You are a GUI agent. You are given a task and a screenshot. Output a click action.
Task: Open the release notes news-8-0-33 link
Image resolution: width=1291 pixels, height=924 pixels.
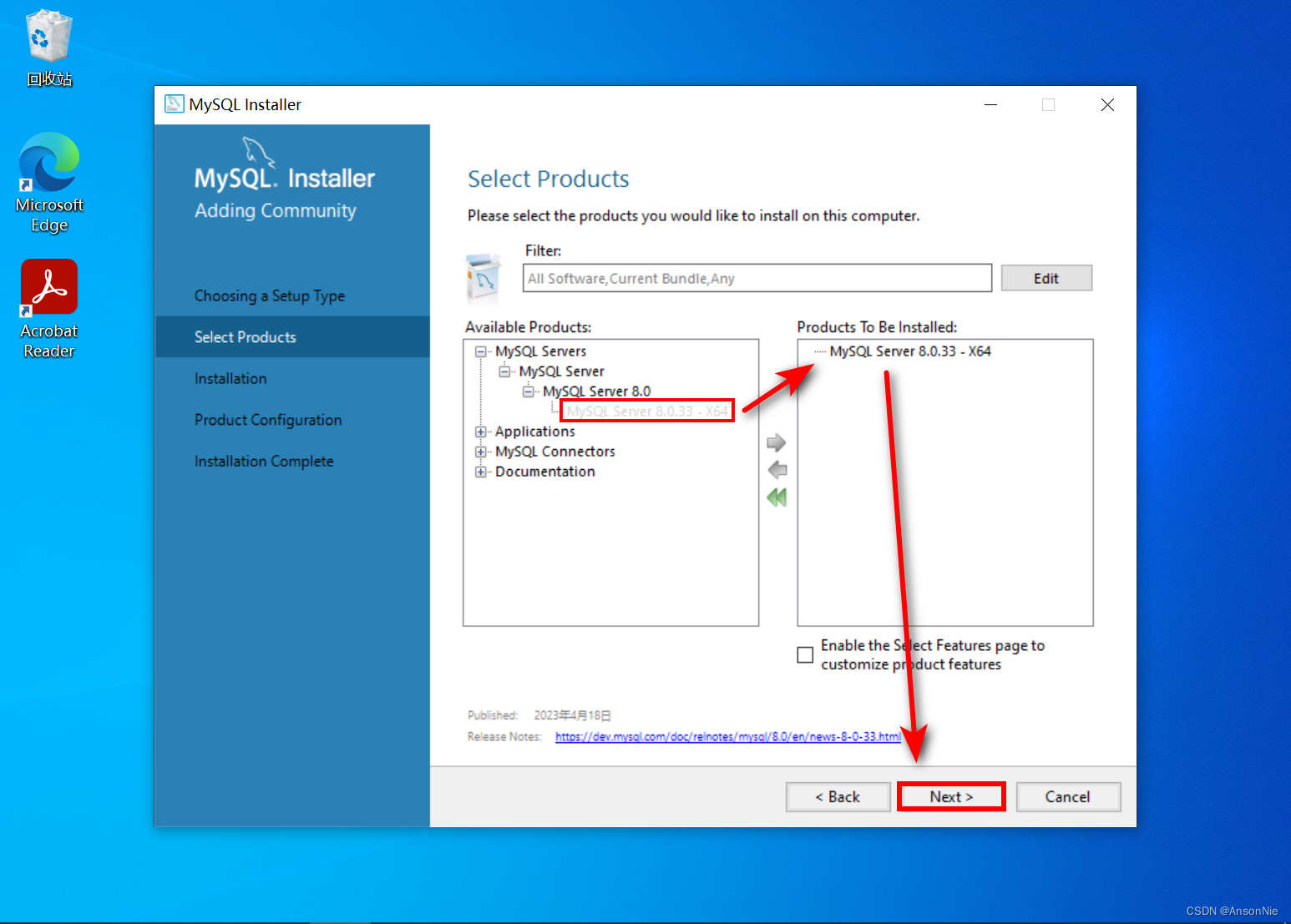pos(728,736)
